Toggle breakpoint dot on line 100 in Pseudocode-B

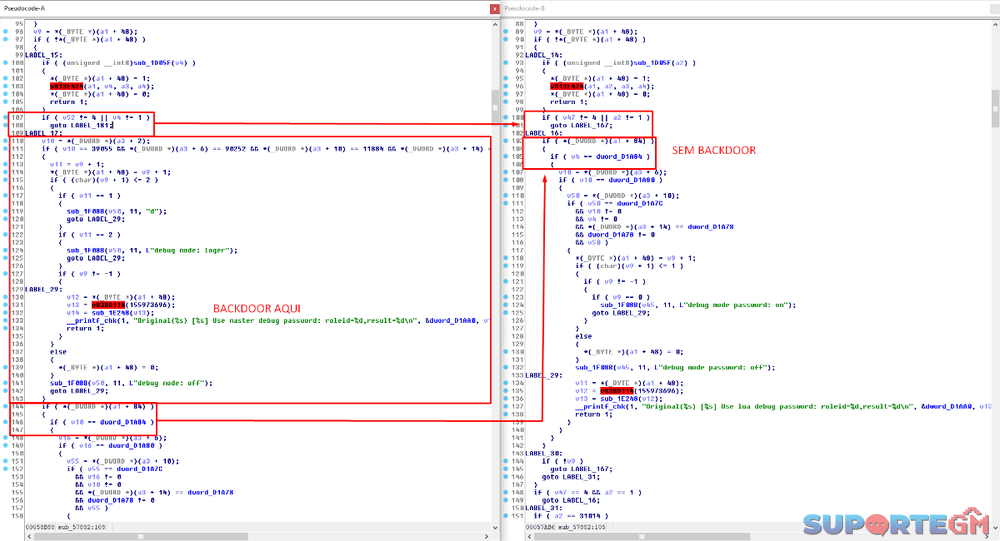coord(507,117)
